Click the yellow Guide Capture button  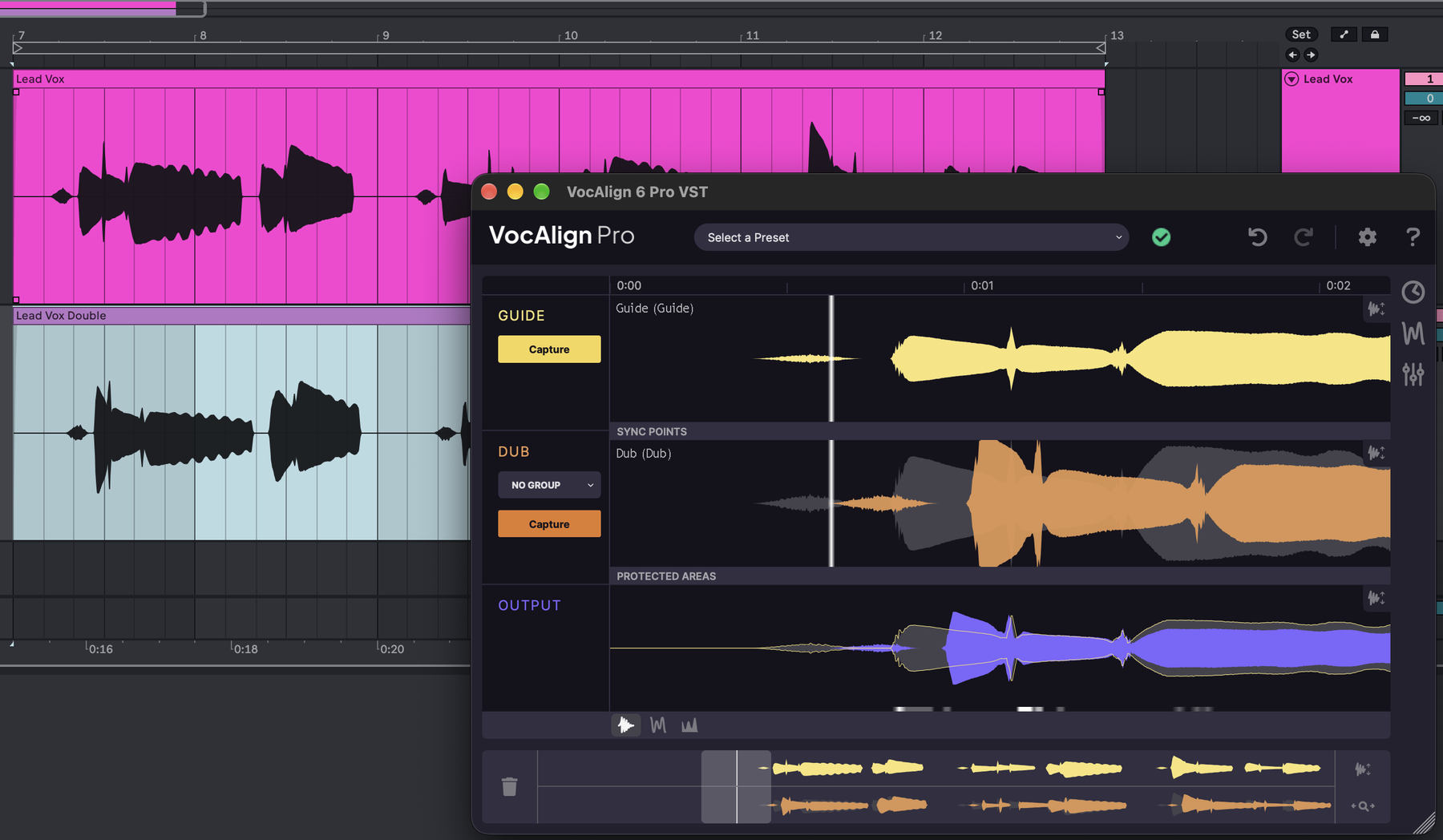point(549,349)
